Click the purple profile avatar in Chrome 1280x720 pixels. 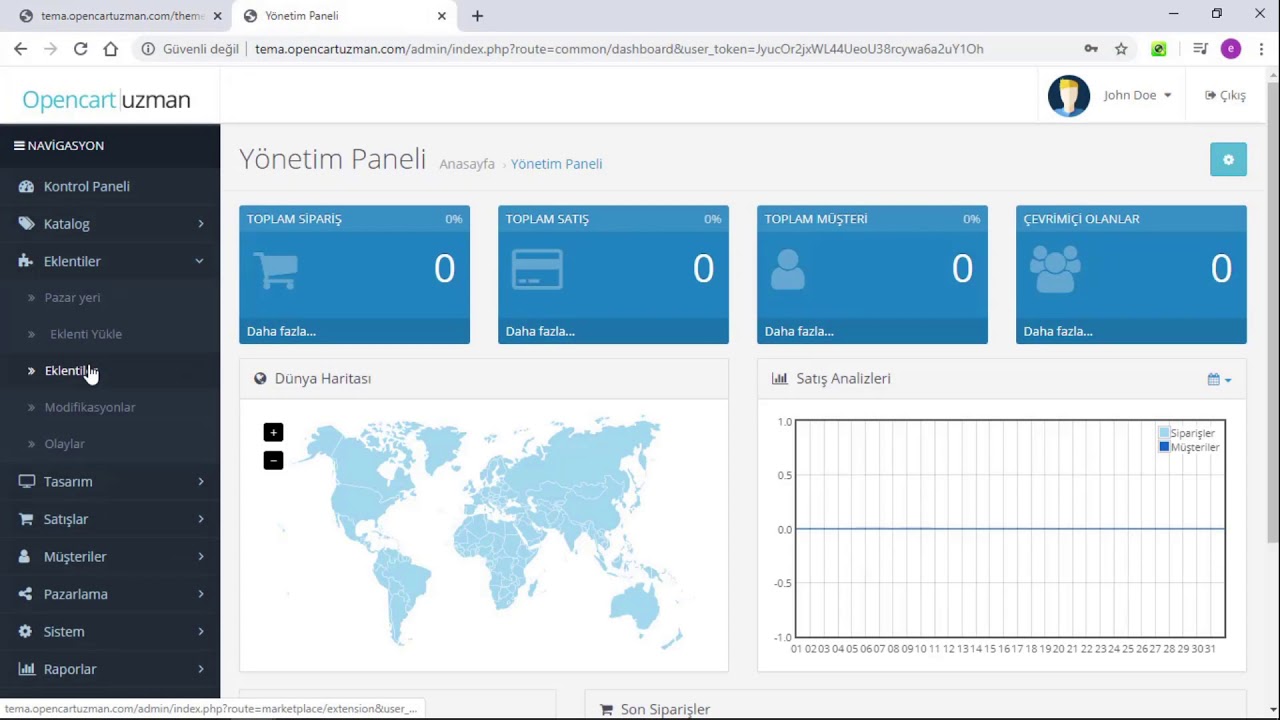(x=1231, y=49)
